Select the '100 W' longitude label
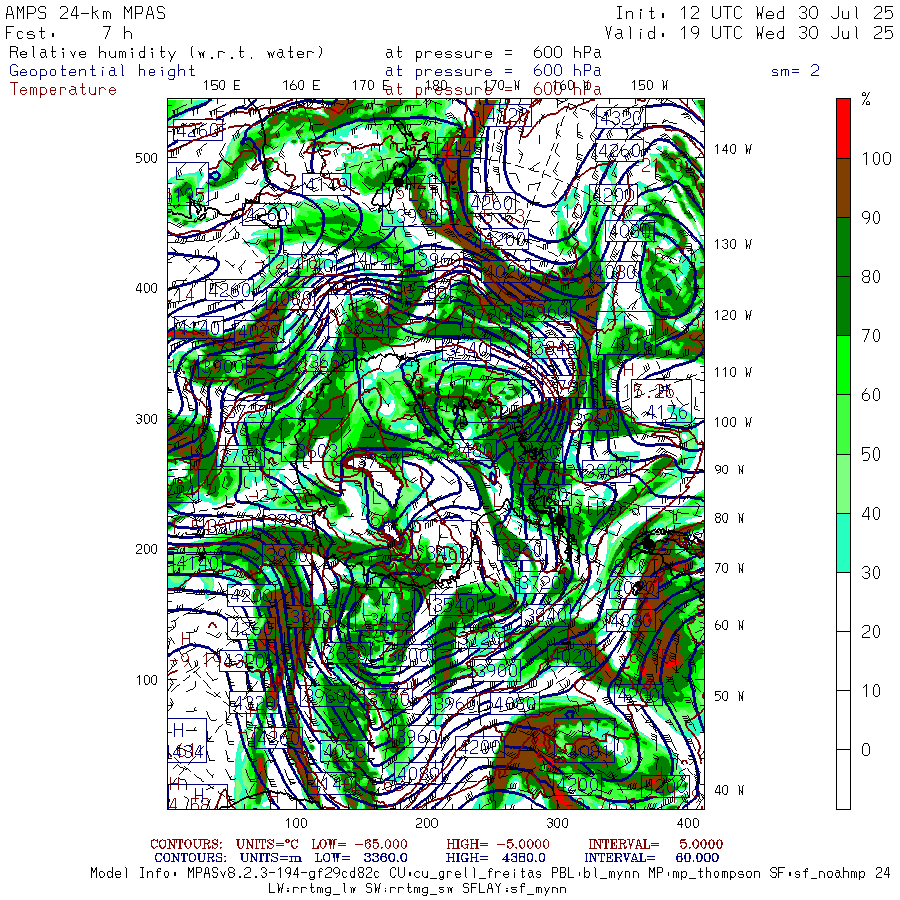 [x=732, y=422]
